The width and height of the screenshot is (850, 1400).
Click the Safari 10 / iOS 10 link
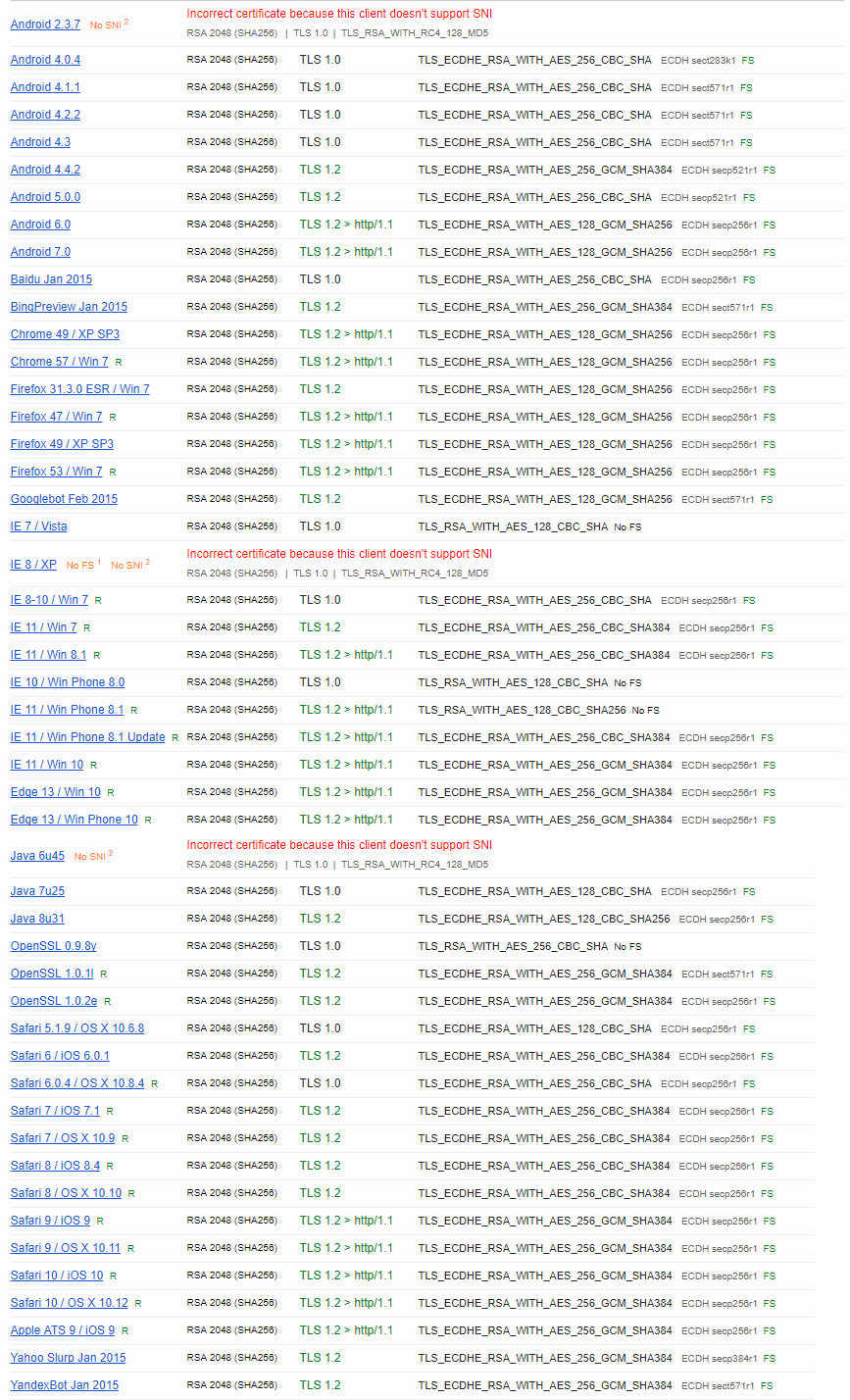57,1275
